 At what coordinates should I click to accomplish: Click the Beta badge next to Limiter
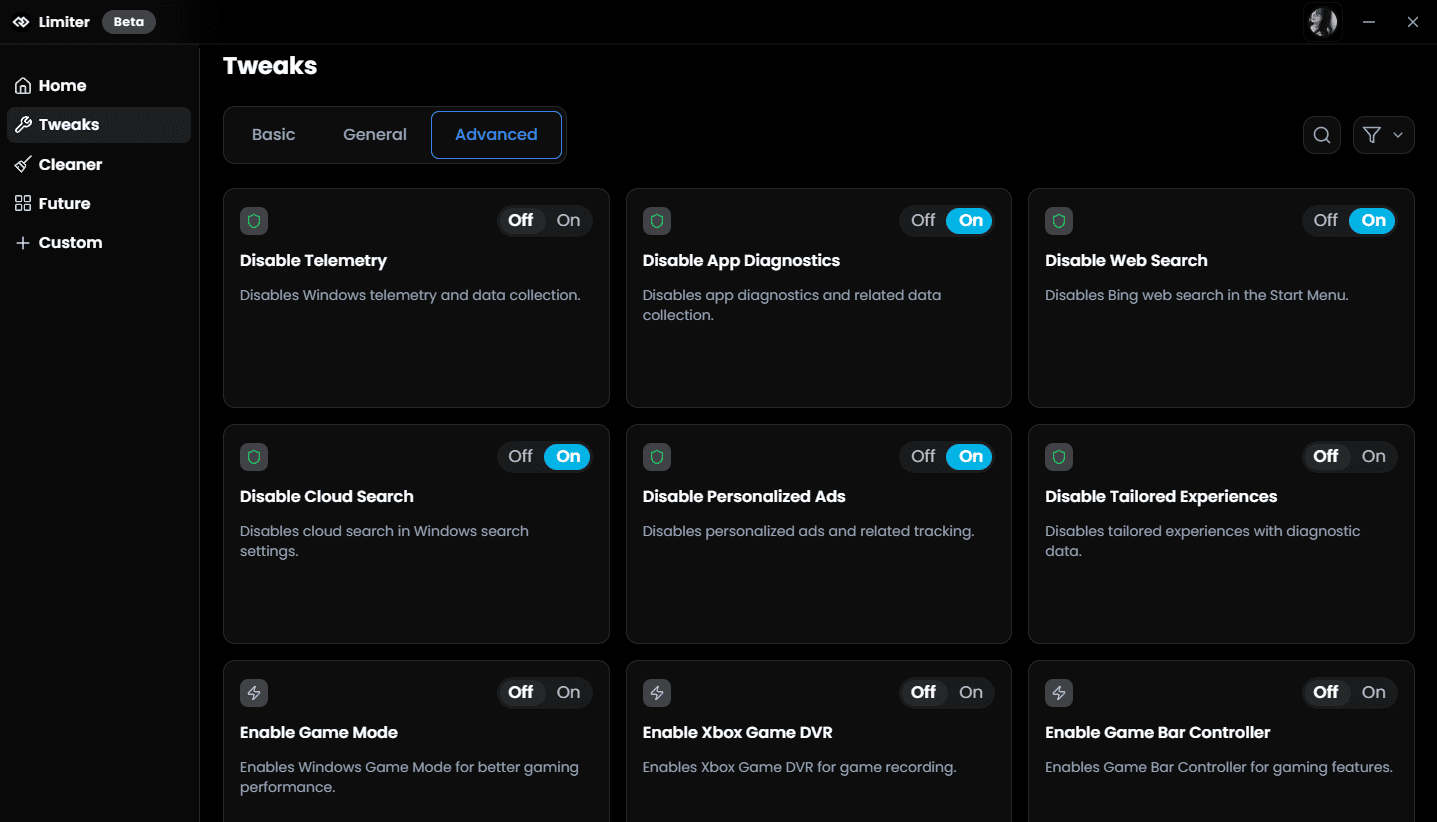[129, 22]
